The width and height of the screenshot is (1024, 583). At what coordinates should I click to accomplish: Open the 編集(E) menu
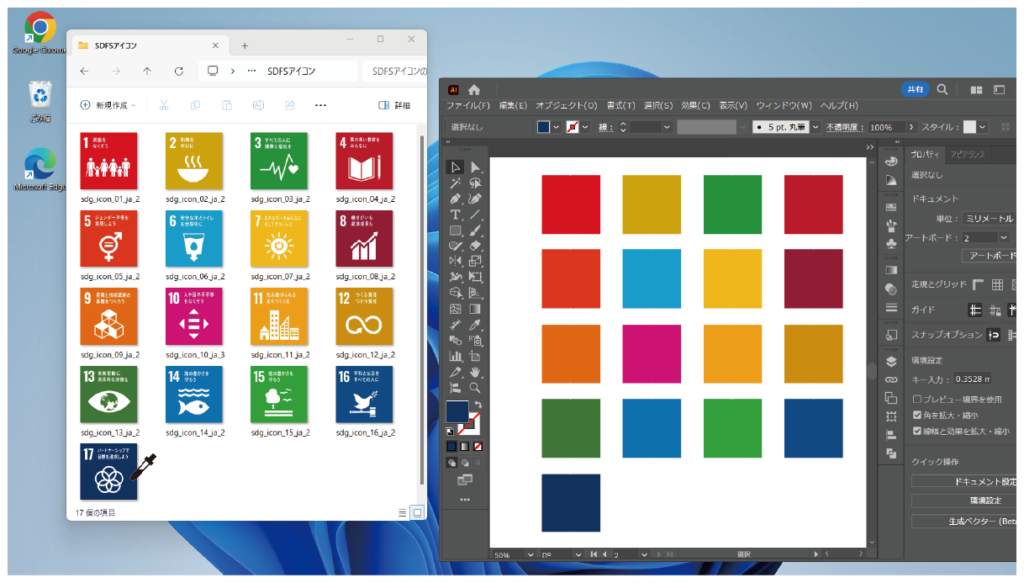click(513, 106)
